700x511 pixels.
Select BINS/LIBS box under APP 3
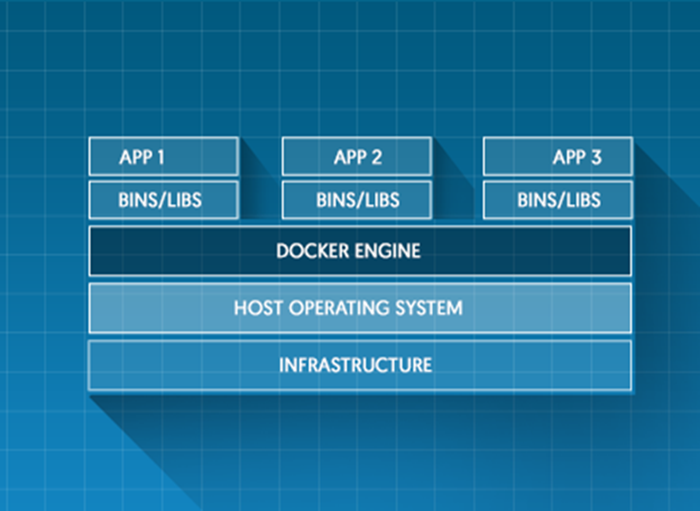558,200
